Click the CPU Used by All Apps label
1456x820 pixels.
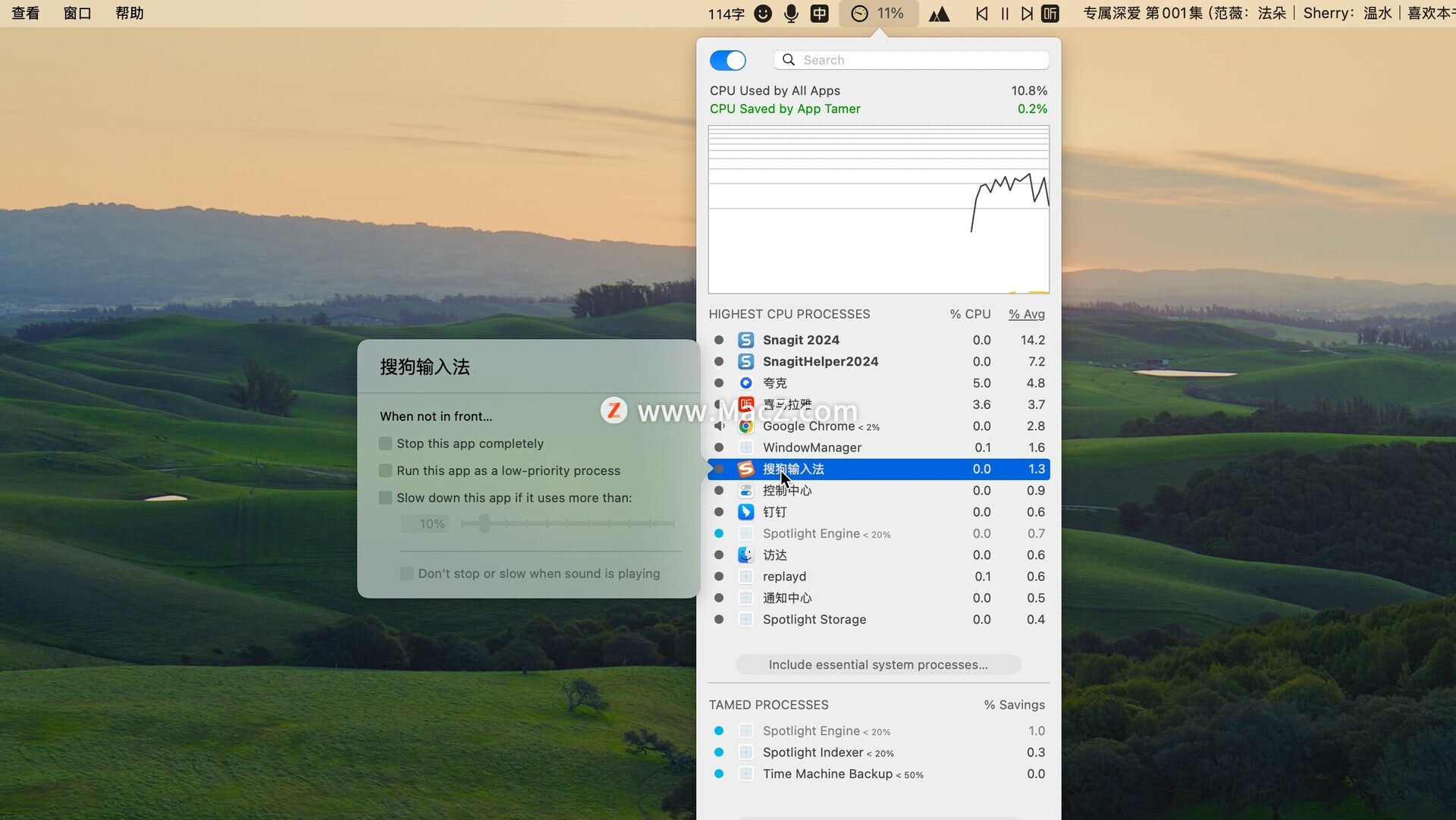pyautogui.click(x=775, y=91)
